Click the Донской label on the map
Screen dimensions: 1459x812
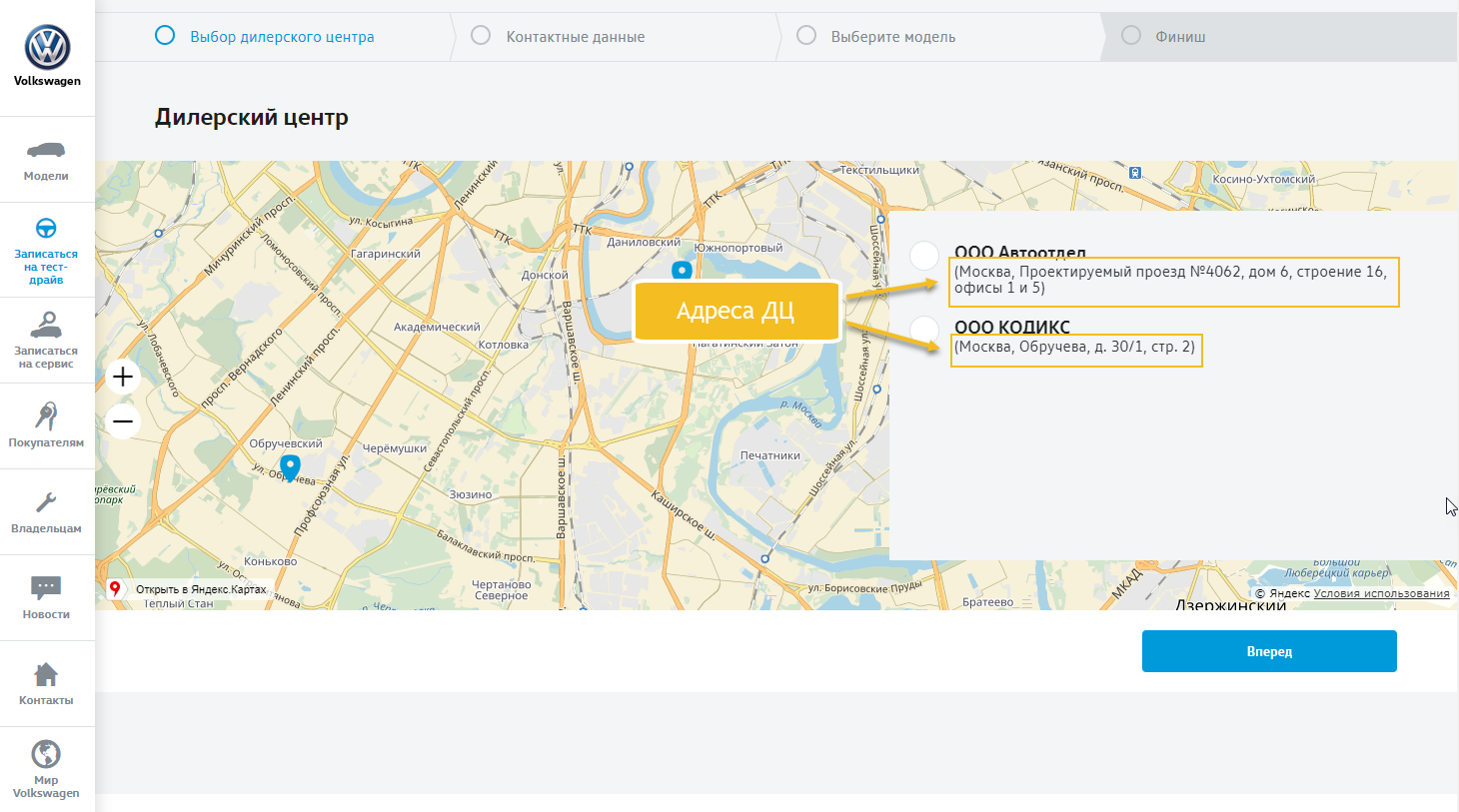[545, 275]
